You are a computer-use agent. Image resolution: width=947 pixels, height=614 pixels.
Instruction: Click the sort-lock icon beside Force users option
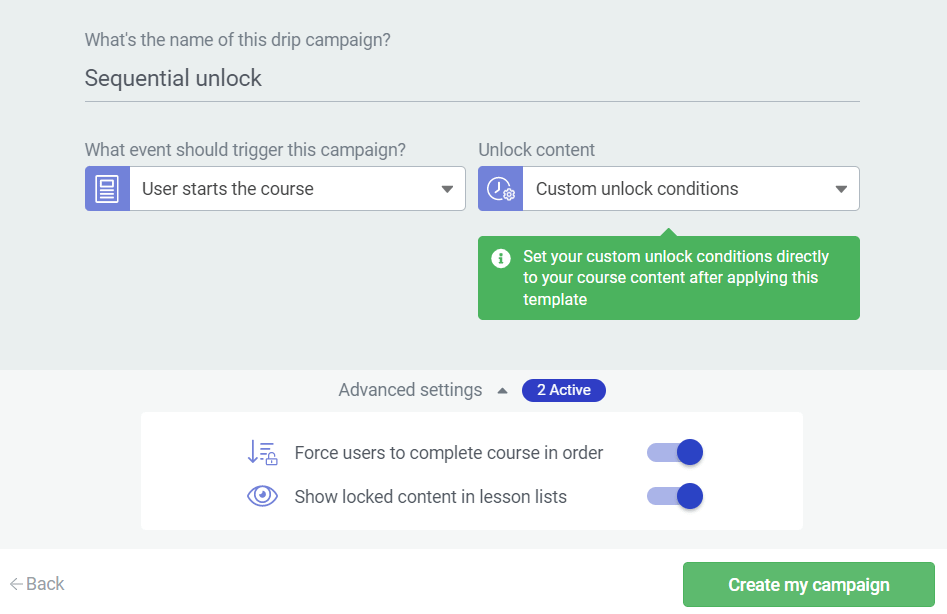click(262, 453)
